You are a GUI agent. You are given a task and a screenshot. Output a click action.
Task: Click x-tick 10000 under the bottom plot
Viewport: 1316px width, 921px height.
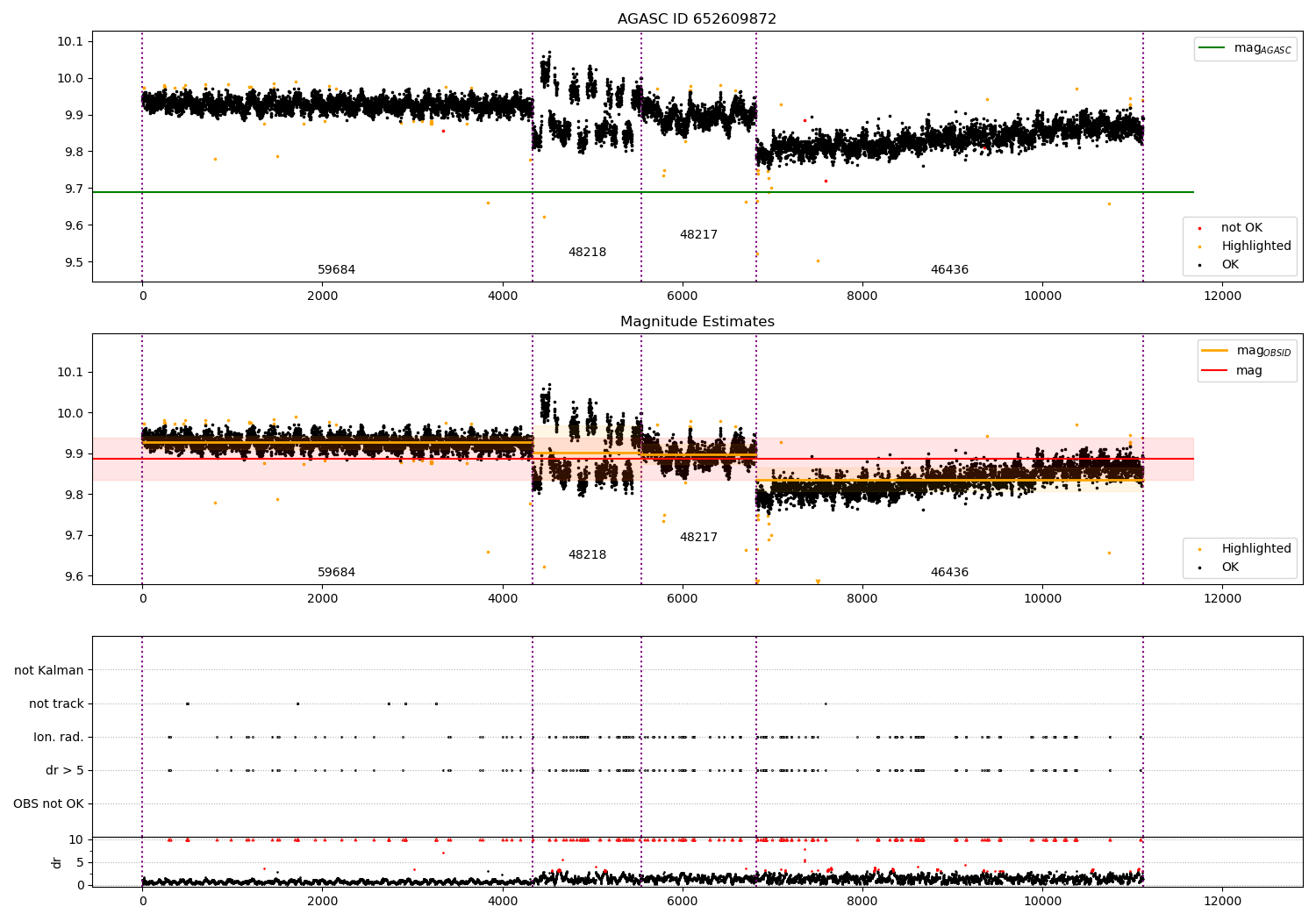[x=1042, y=901]
